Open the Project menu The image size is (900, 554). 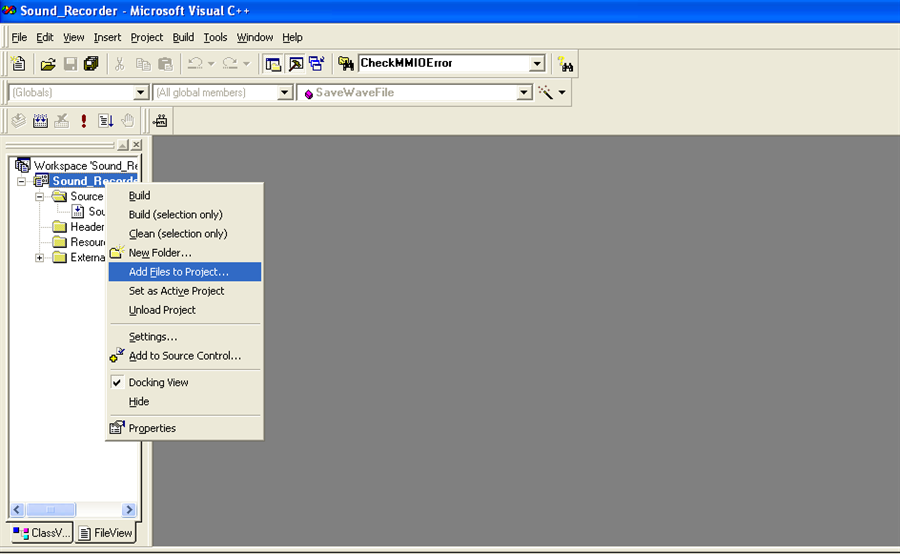147,37
